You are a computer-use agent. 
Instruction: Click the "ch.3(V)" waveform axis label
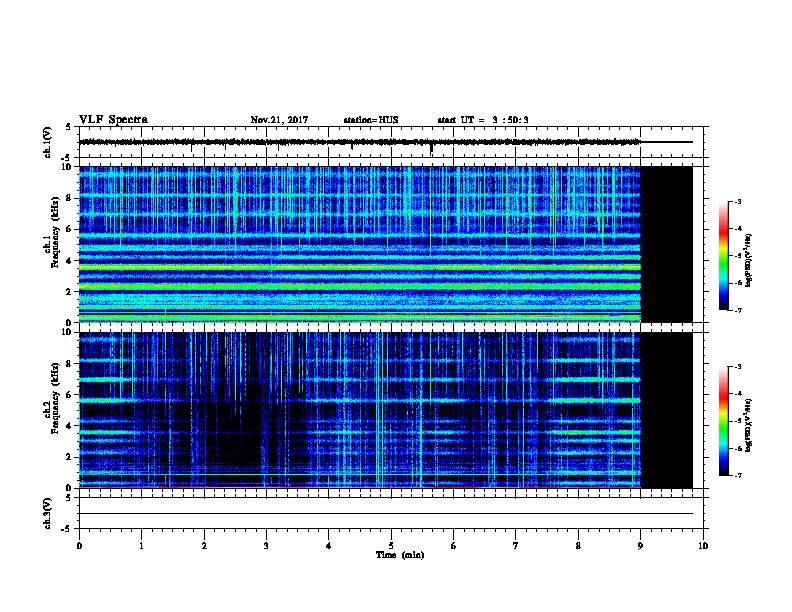pos(47,513)
